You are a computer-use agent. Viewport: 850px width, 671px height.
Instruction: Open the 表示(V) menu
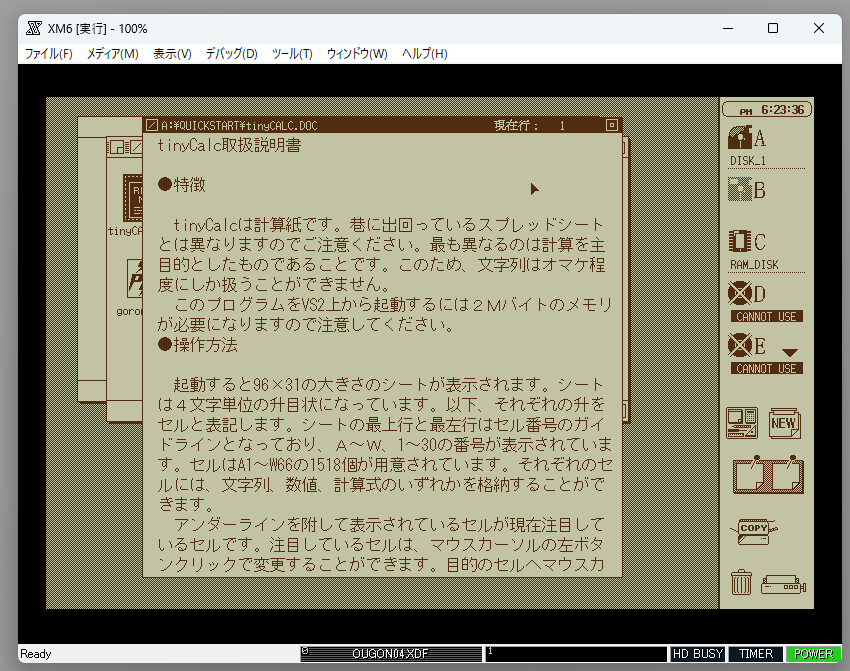172,54
